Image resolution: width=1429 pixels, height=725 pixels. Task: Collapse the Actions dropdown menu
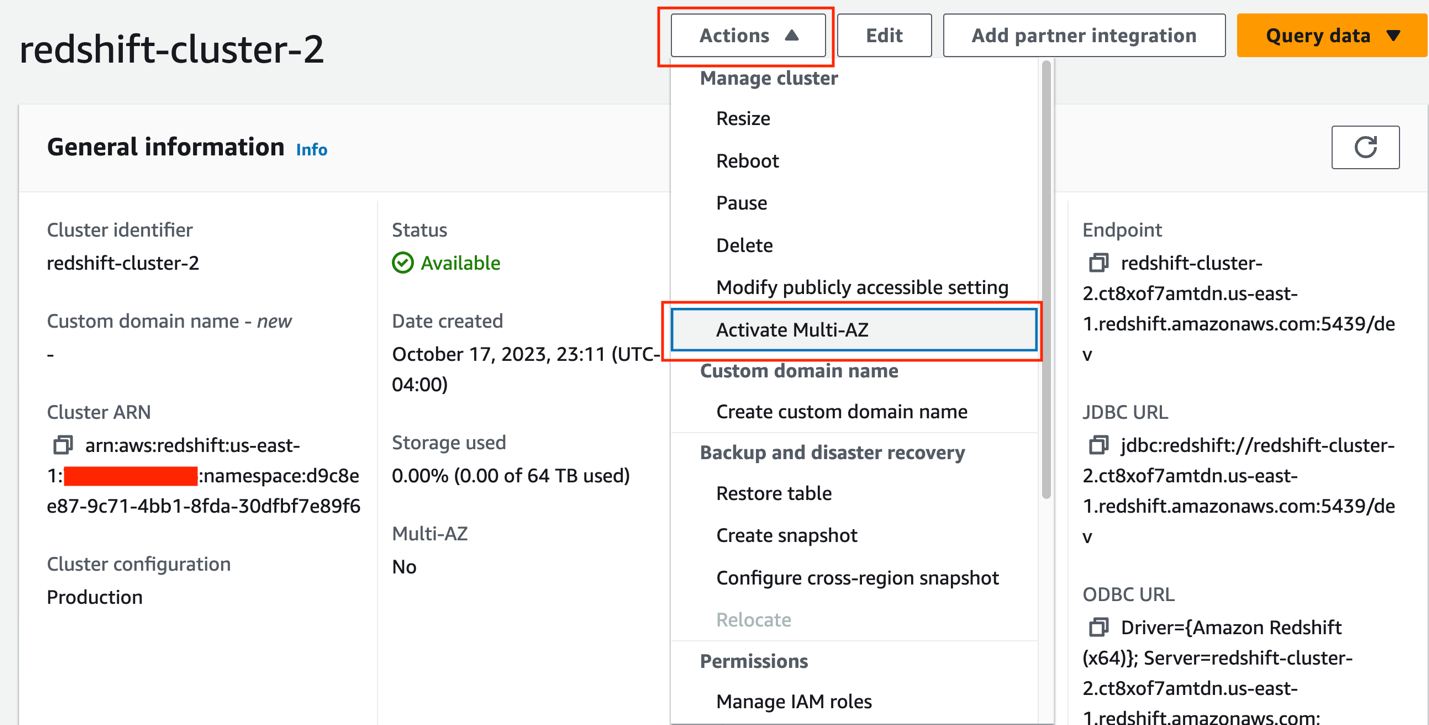click(x=748, y=36)
